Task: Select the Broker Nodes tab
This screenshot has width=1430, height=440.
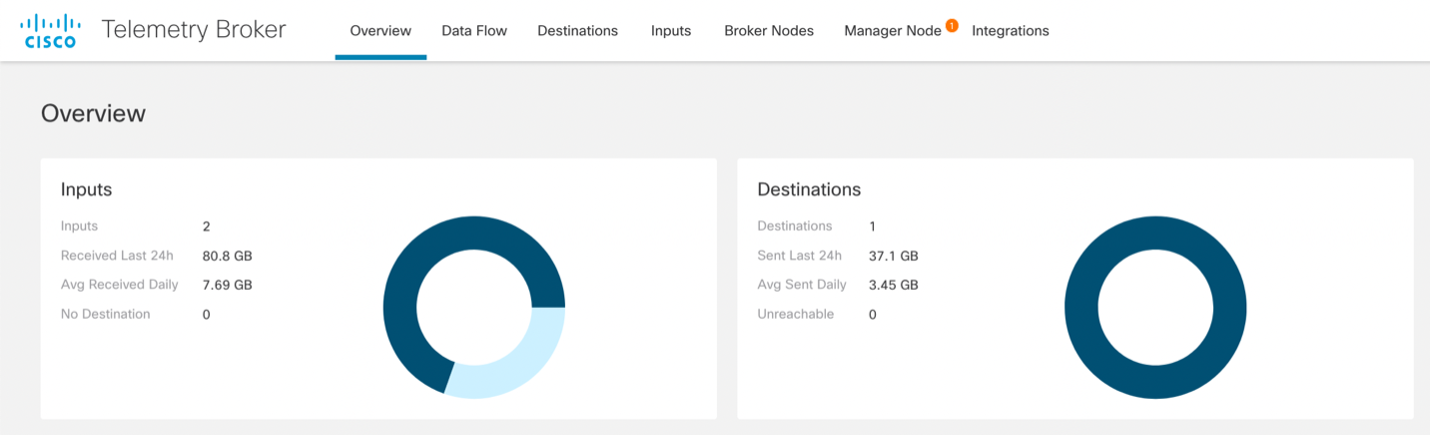Action: click(x=769, y=31)
